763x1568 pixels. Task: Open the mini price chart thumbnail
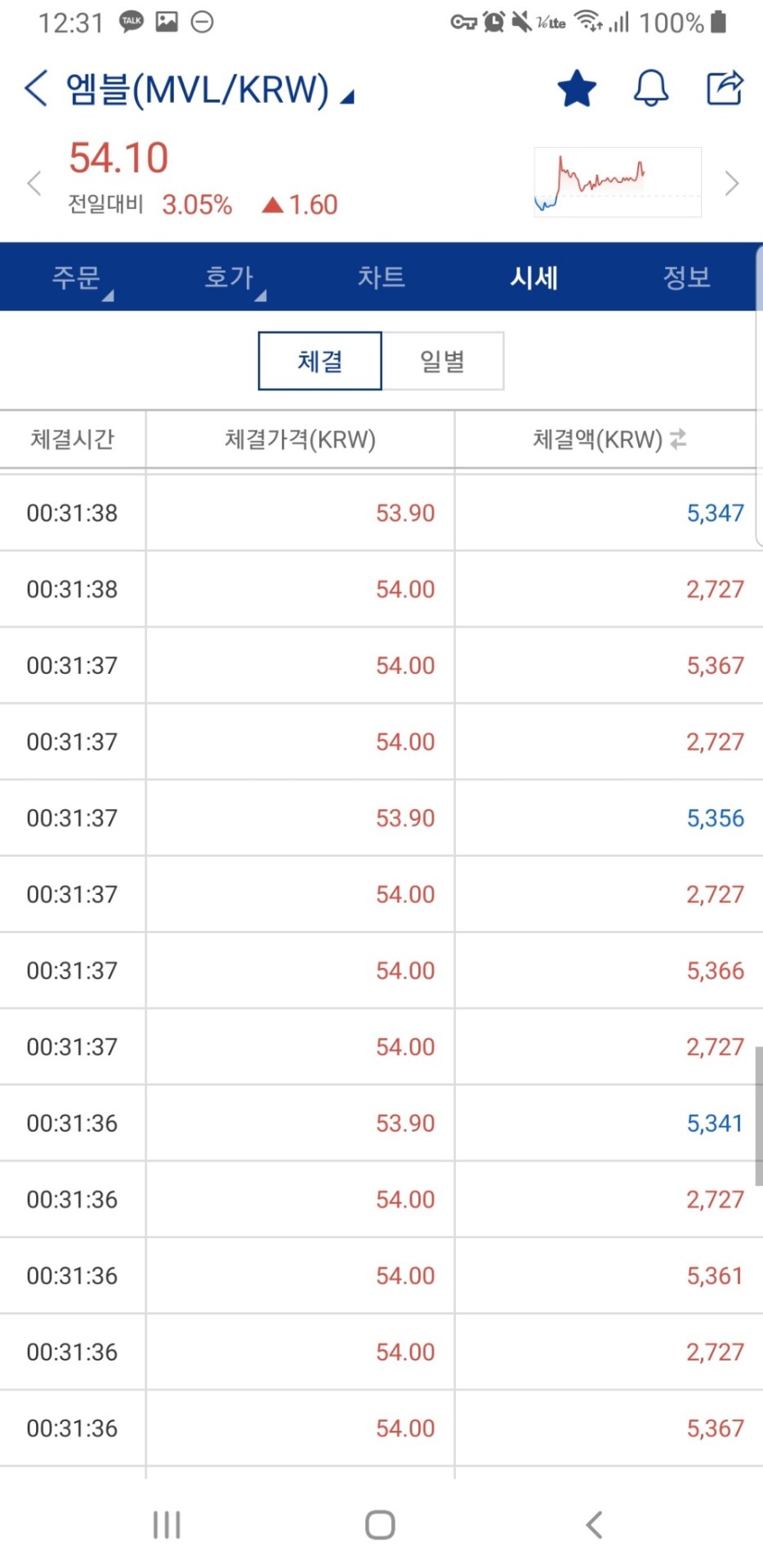(x=618, y=182)
